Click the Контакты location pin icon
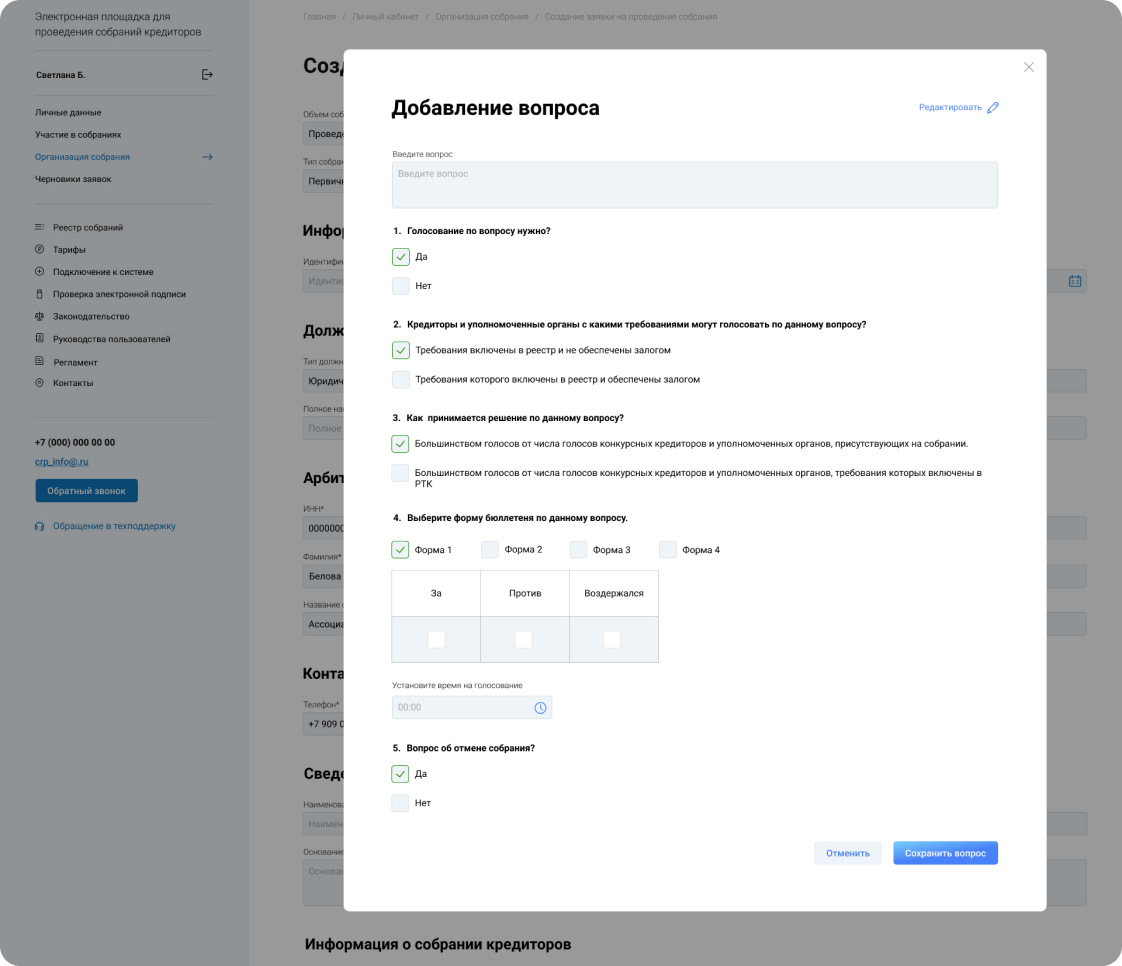The image size is (1122, 966). pos(40,383)
